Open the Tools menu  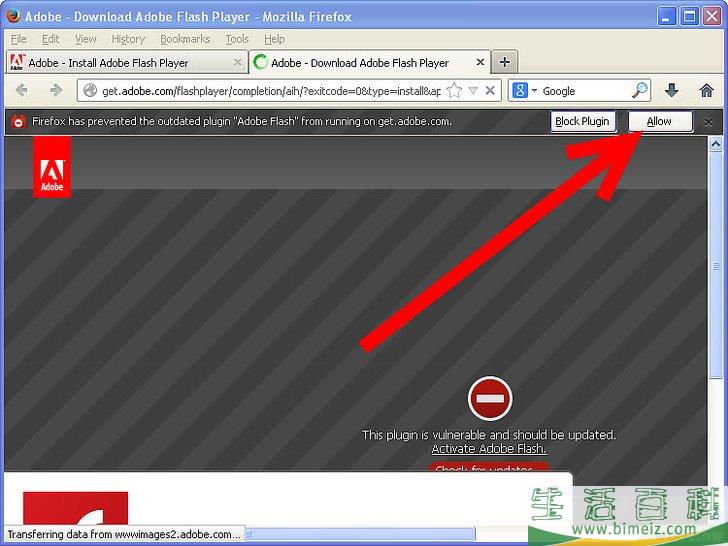click(x=237, y=39)
